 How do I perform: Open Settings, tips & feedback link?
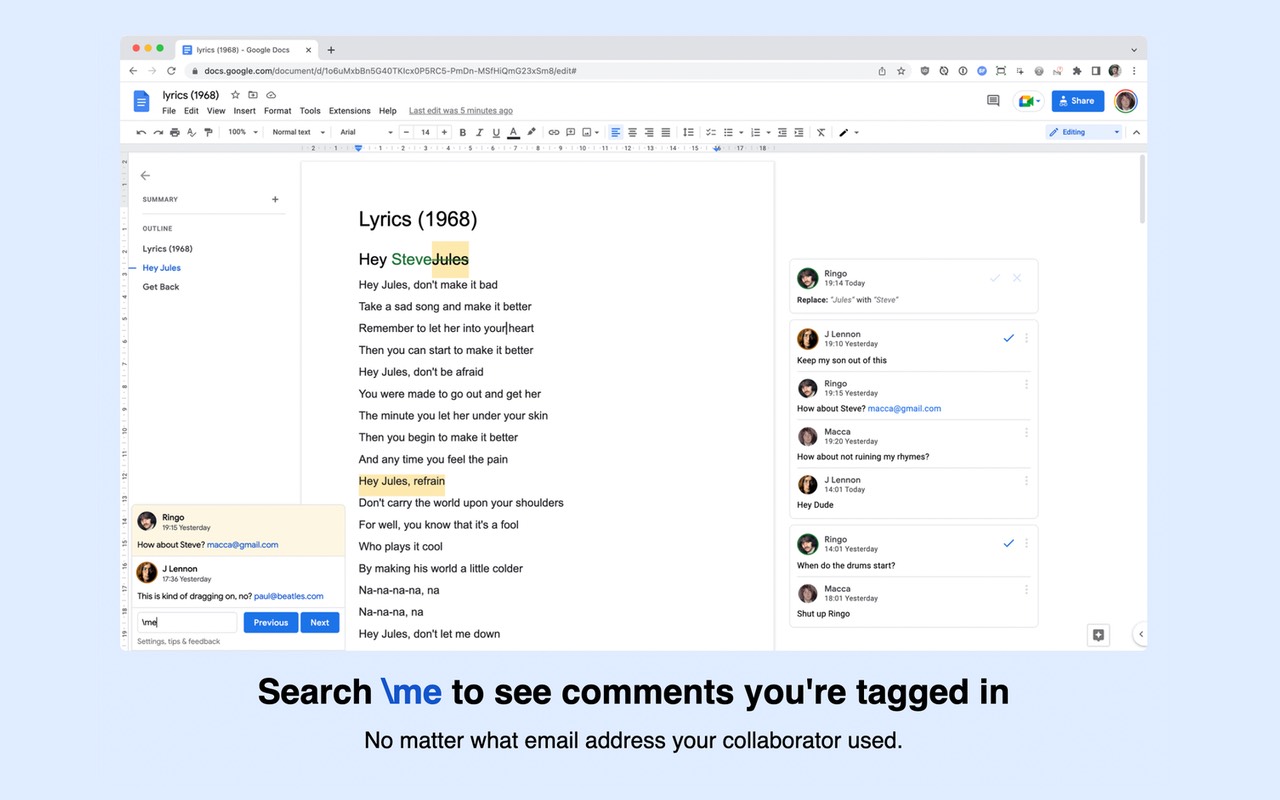point(179,642)
